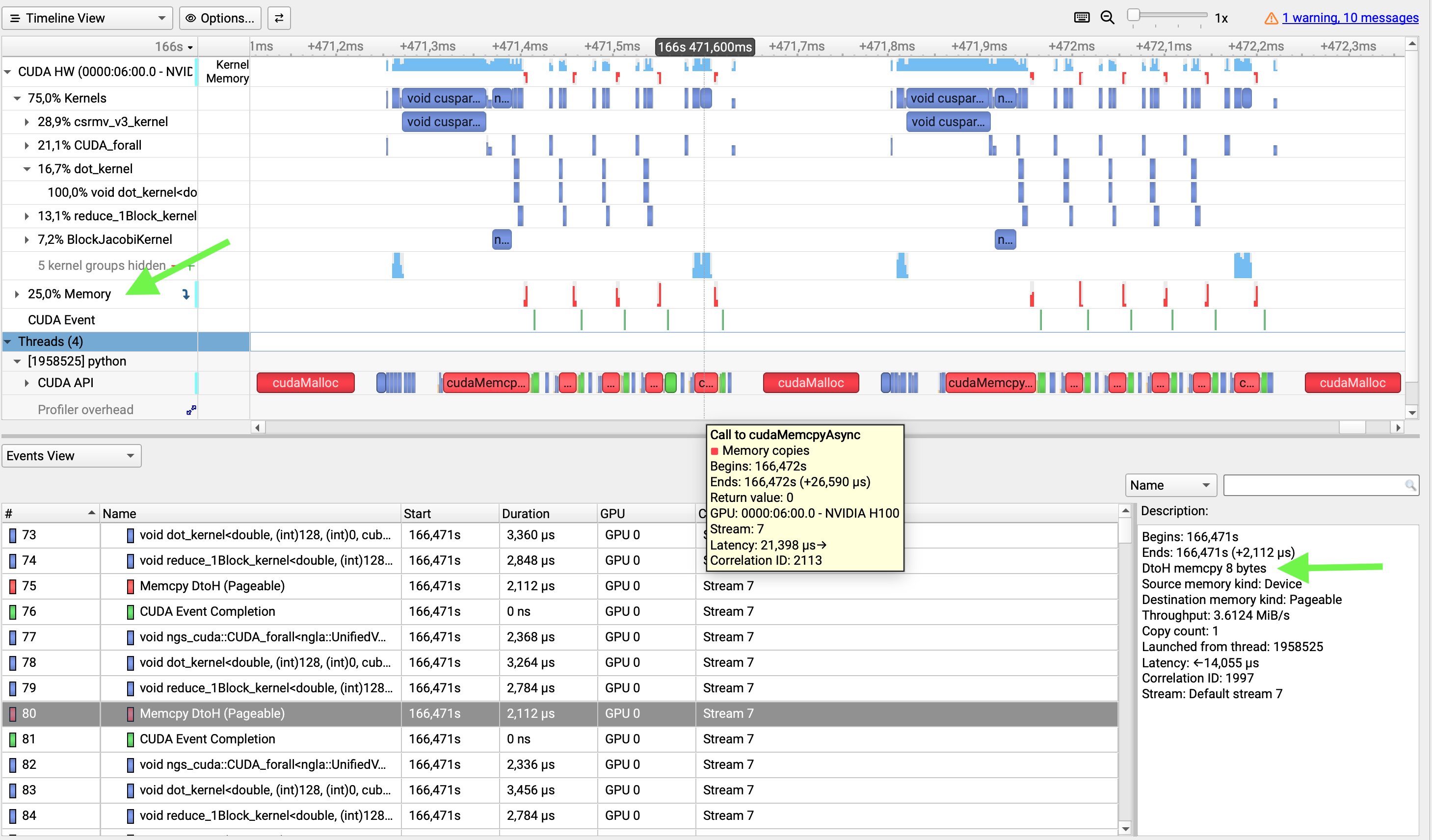1432x840 pixels.
Task: Click the keyboard shortcuts icon
Action: pyautogui.click(x=1082, y=18)
